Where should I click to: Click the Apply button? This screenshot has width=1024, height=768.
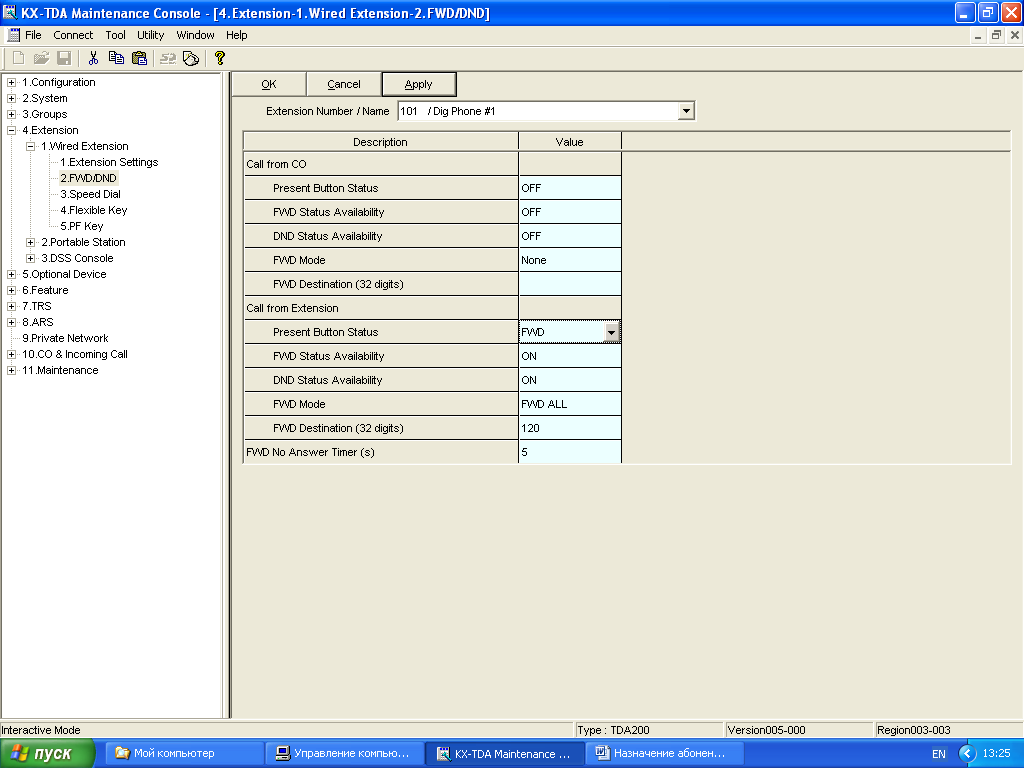419,84
